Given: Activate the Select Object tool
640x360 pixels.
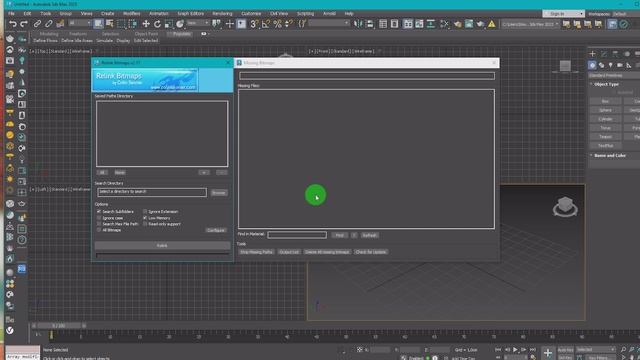Looking at the screenshot, I should pos(98,24).
